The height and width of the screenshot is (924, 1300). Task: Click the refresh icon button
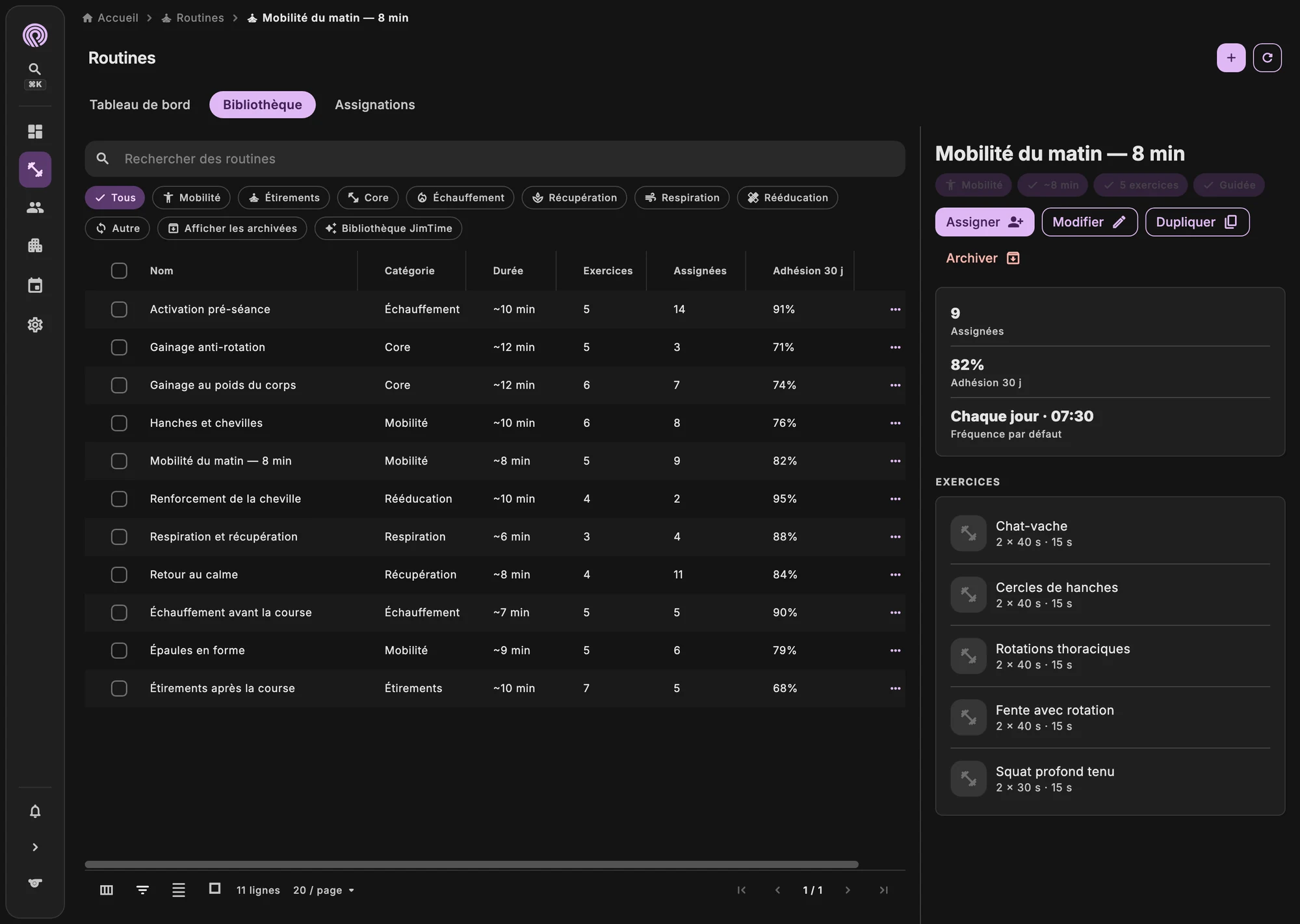tap(1267, 58)
